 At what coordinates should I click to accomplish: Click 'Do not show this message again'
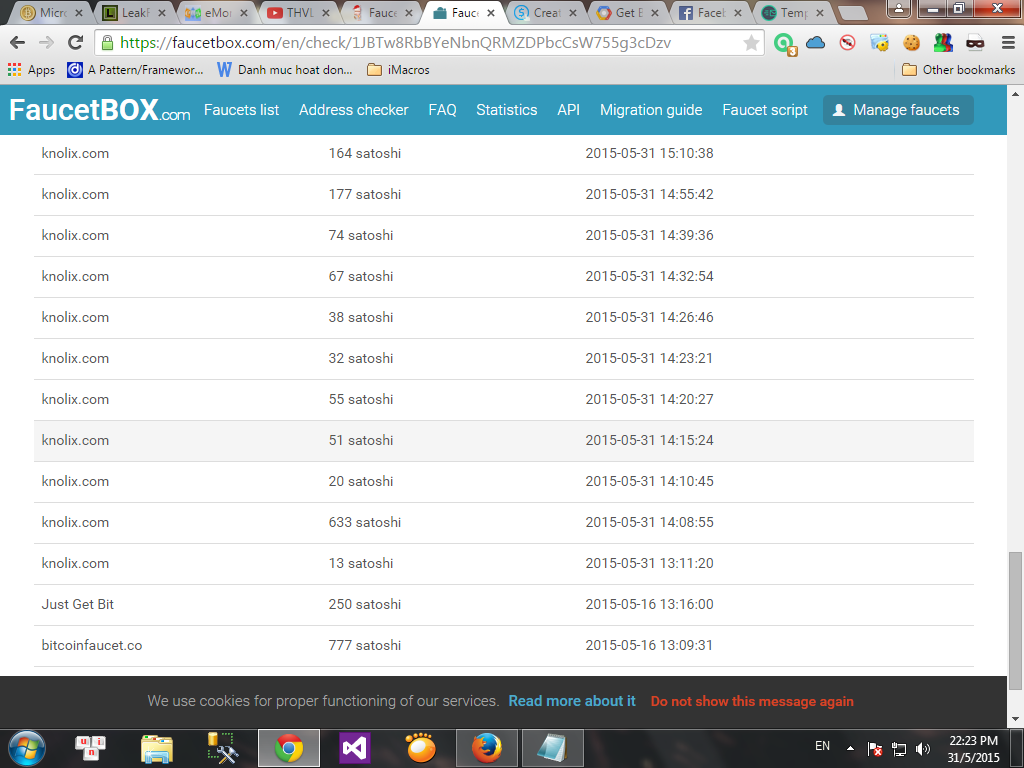pos(752,701)
